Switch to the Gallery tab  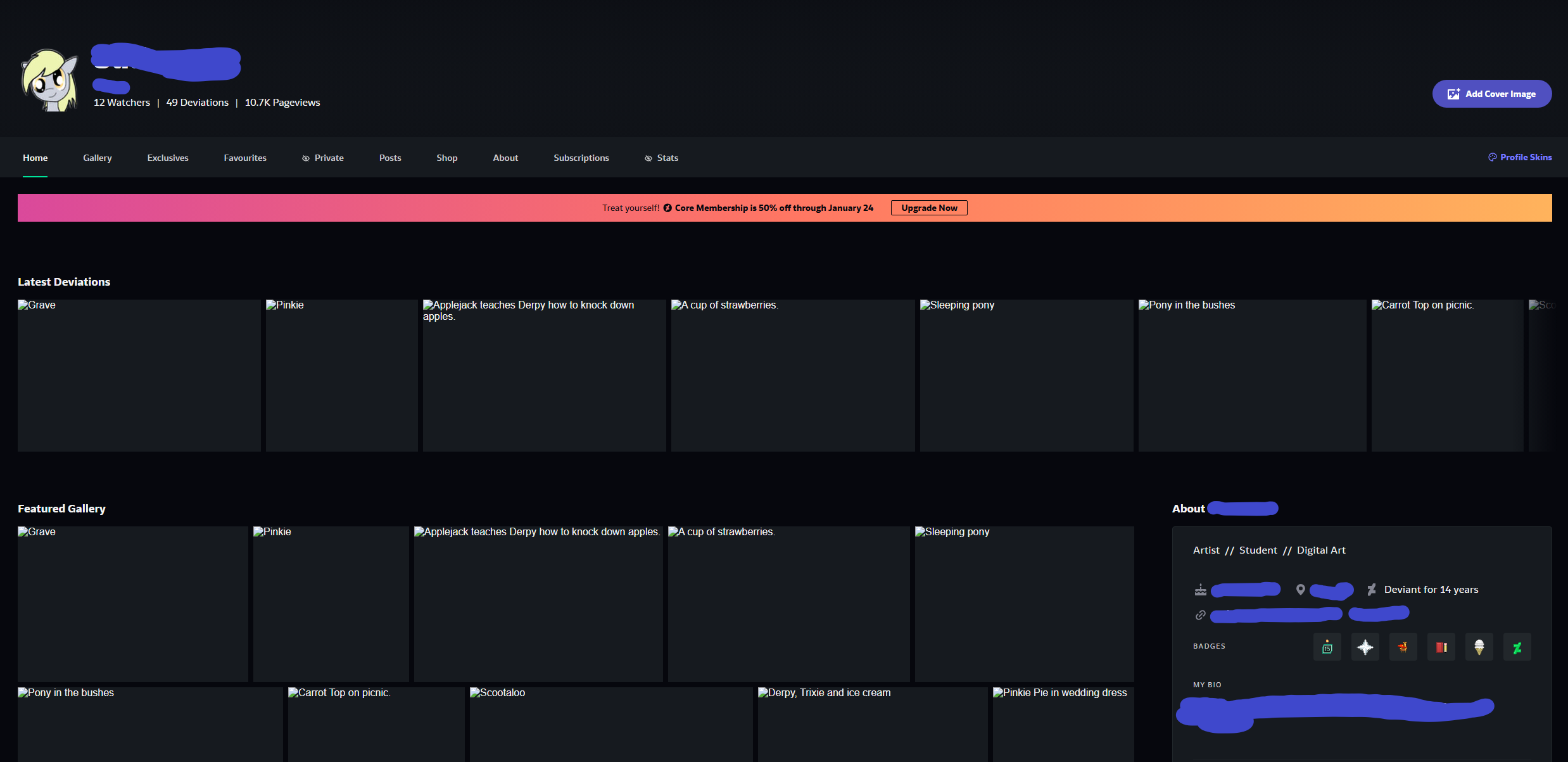[x=98, y=158]
